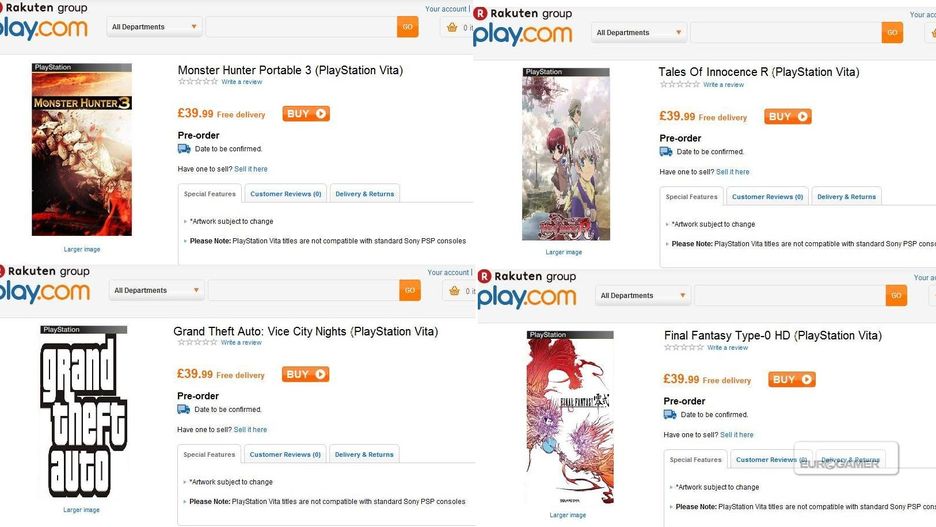Expand All Departments dropdown above Tales Of Innocence
This screenshot has width=936, height=527.
point(640,33)
